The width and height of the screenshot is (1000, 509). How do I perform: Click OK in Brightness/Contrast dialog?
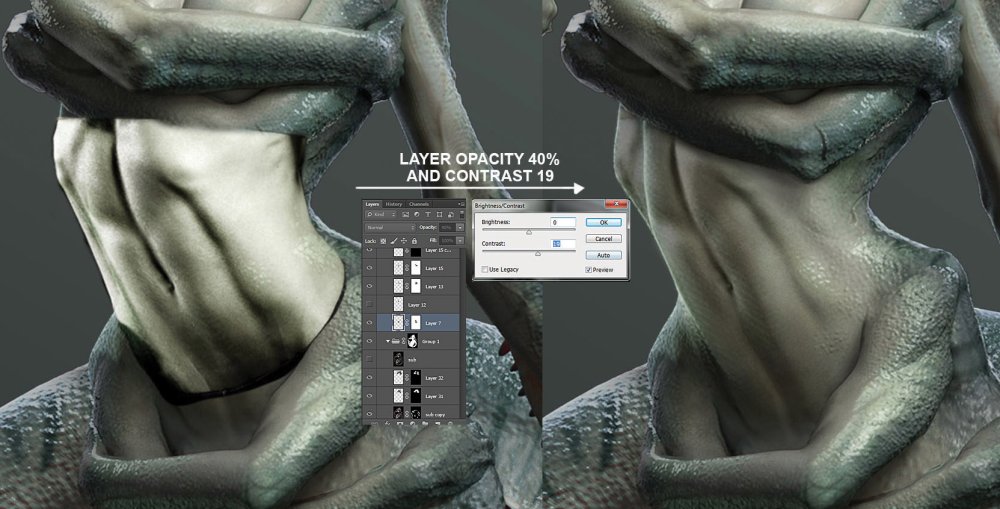coord(603,223)
